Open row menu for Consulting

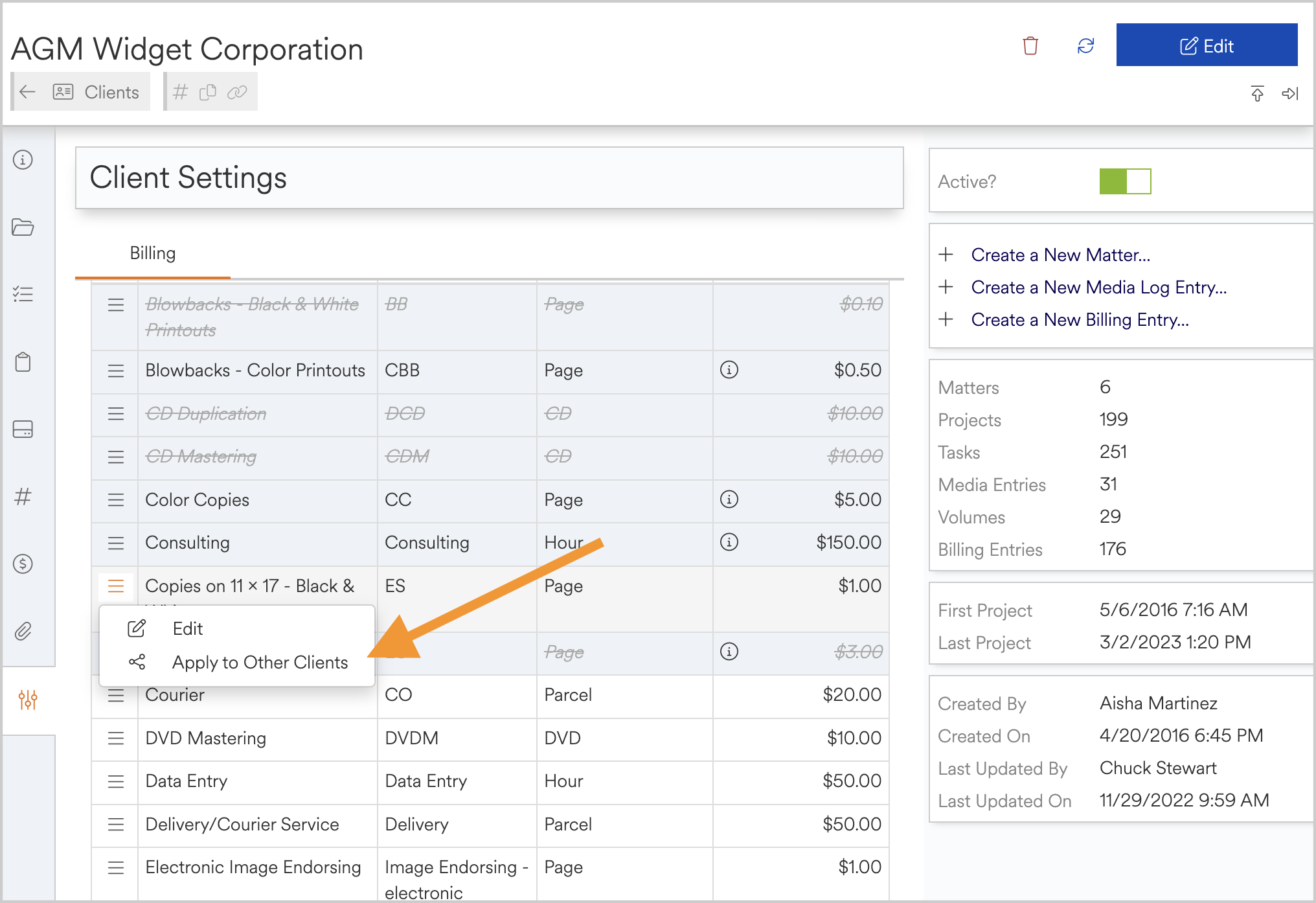[x=116, y=543]
